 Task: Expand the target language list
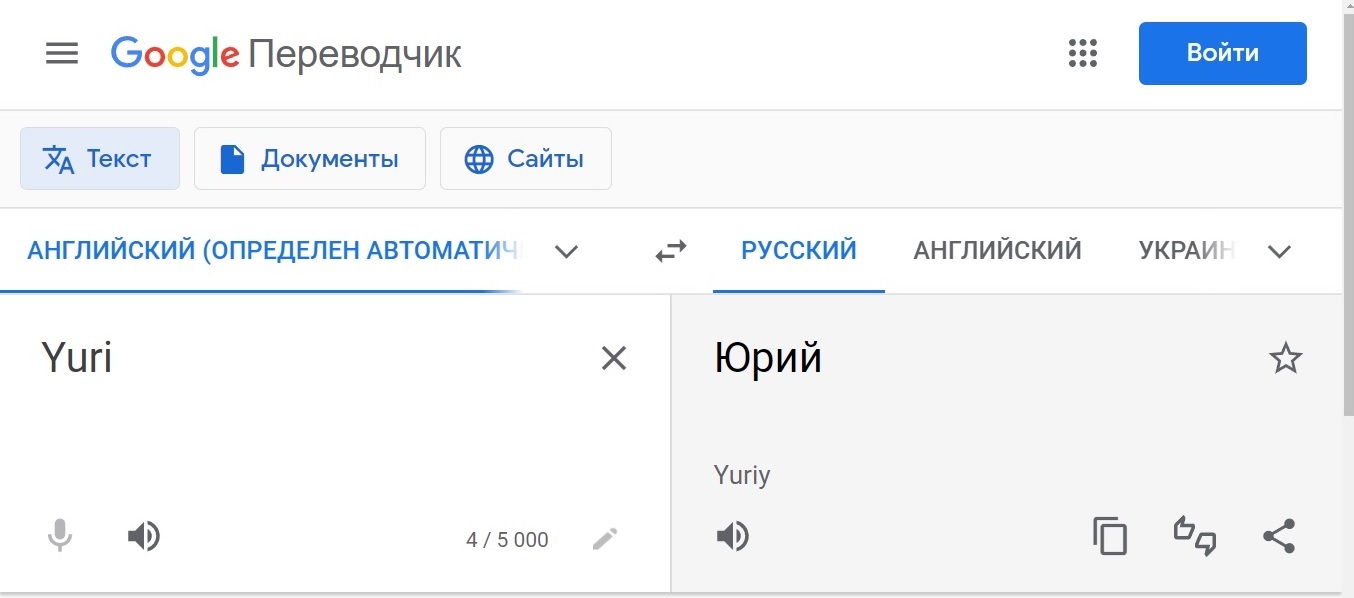(x=1279, y=251)
